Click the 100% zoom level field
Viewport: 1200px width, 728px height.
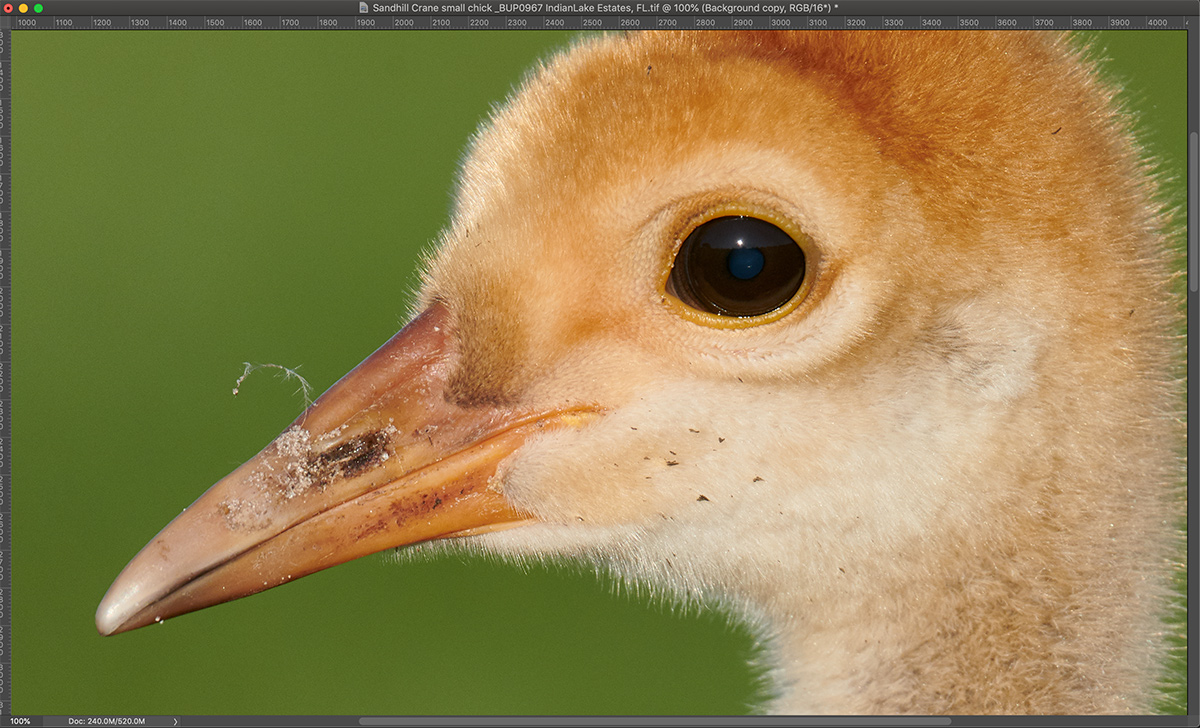[x=20, y=721]
